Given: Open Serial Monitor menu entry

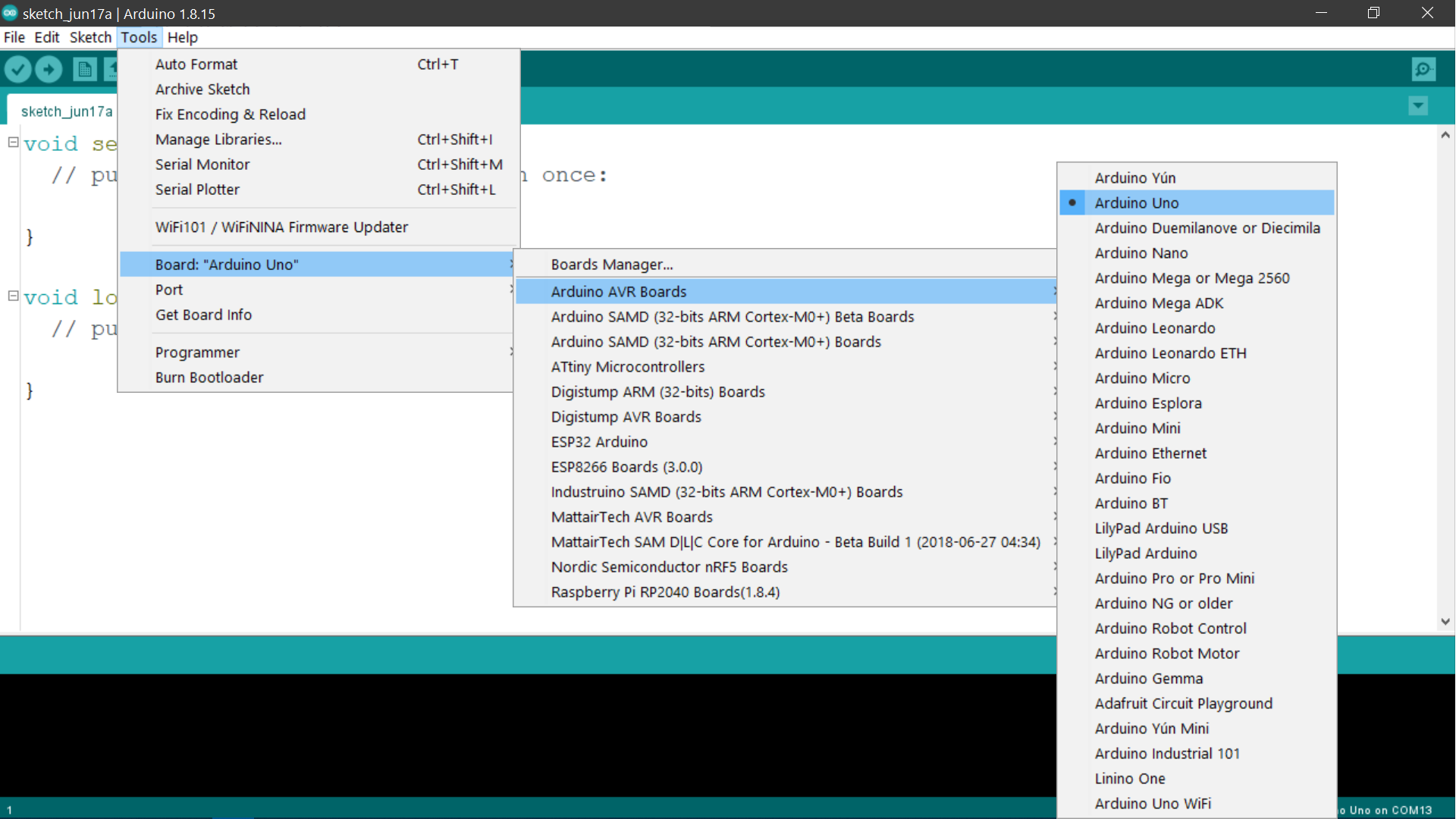Looking at the screenshot, I should tap(318, 165).
